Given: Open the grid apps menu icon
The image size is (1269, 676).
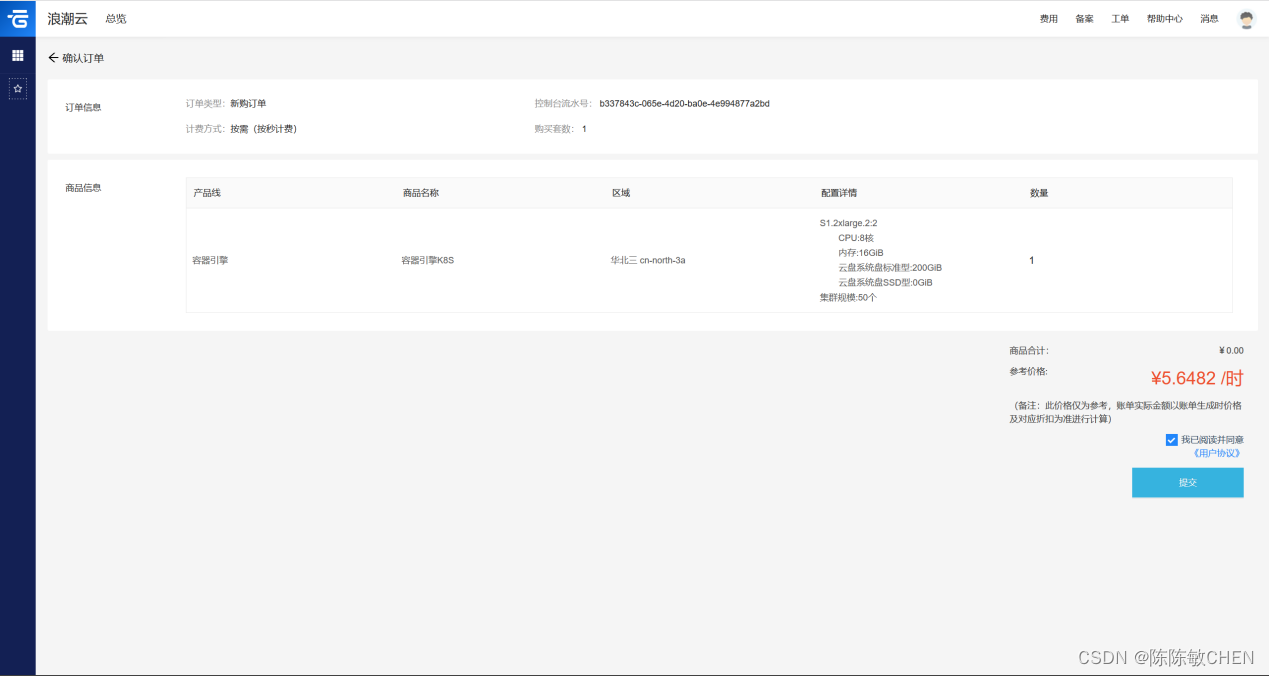Looking at the screenshot, I should click(17, 55).
